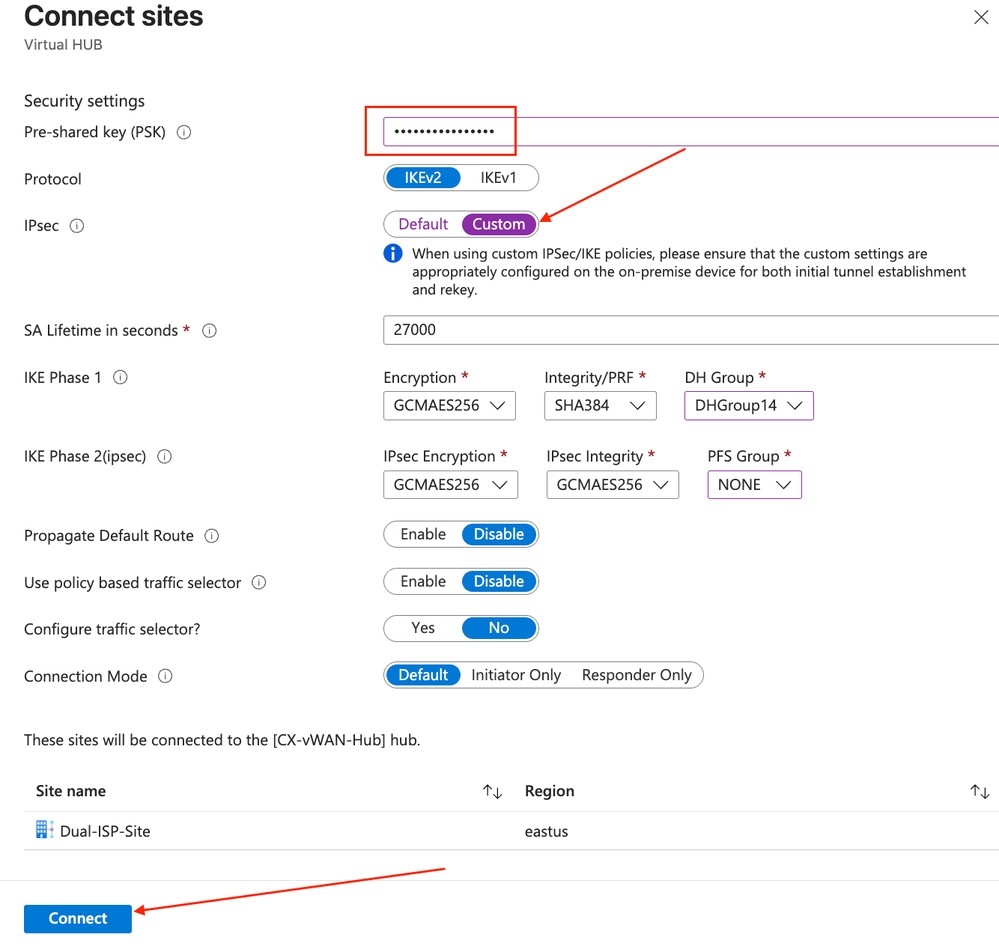The height and width of the screenshot is (950, 999).
Task: Disable Propagate Default Route
Action: click(499, 534)
